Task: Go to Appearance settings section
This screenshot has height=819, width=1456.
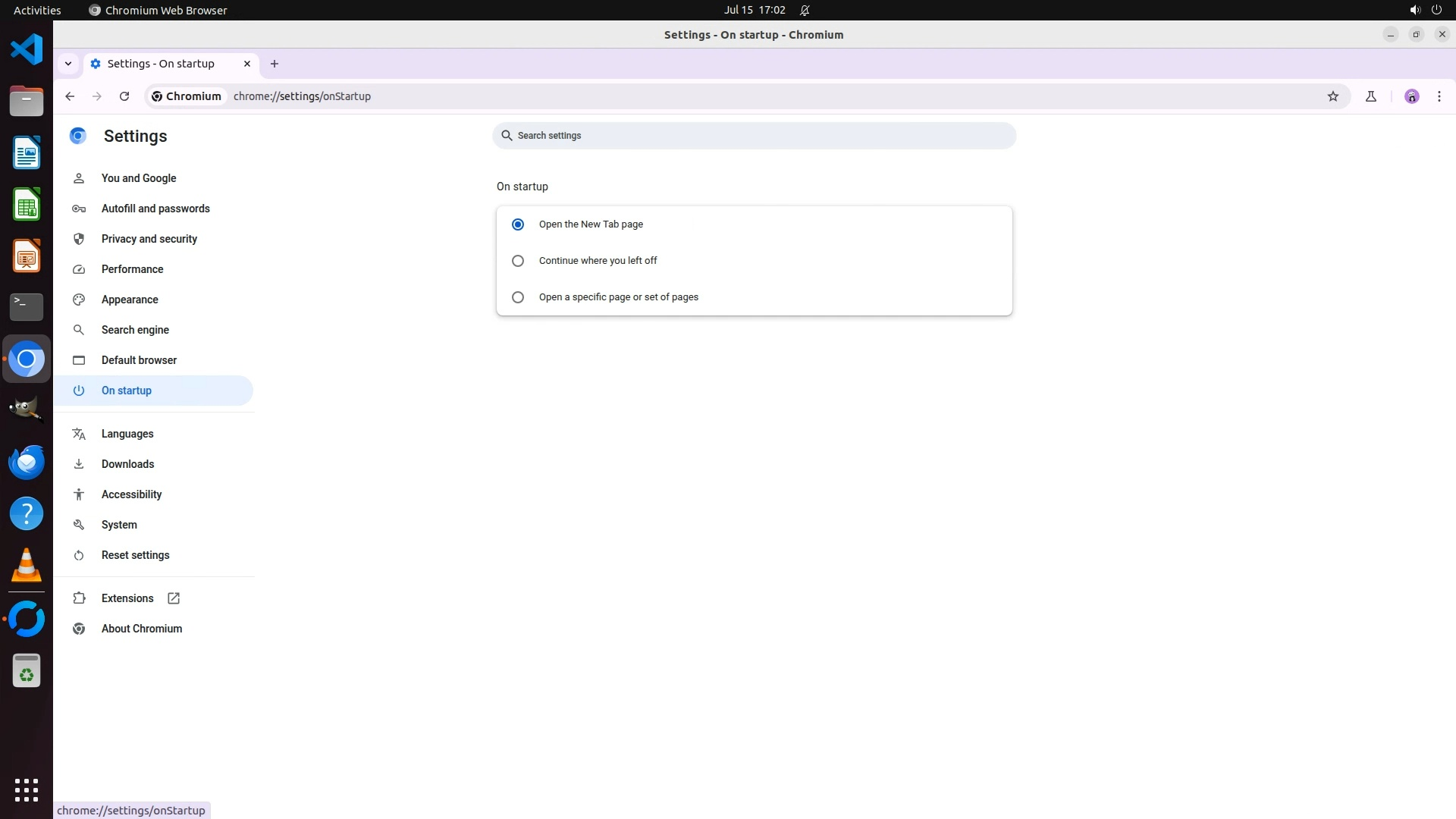Action: (x=130, y=300)
